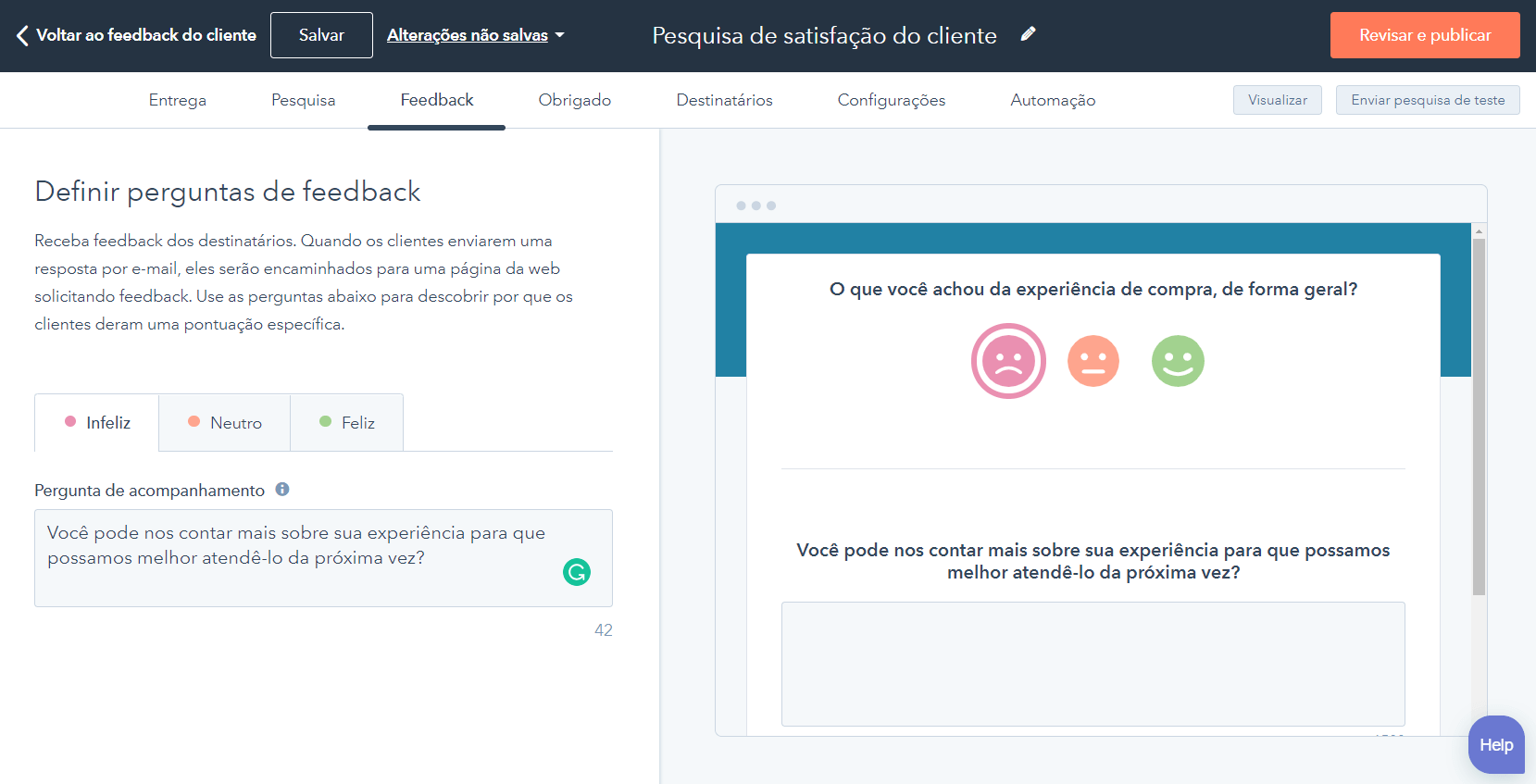Click the neutral face emoji in preview
The image size is (1536, 784).
(1093, 361)
